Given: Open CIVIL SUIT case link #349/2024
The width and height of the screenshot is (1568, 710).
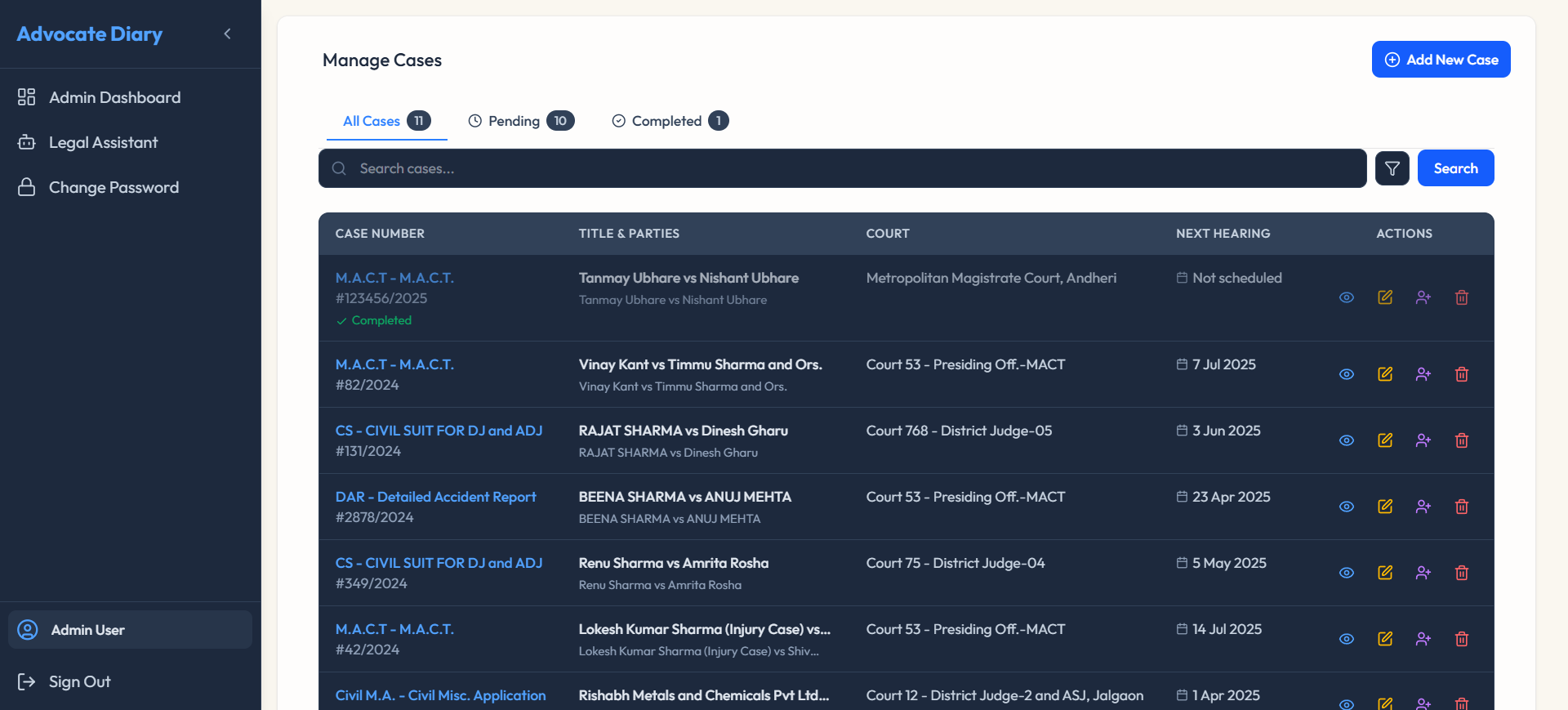Looking at the screenshot, I should (x=439, y=563).
